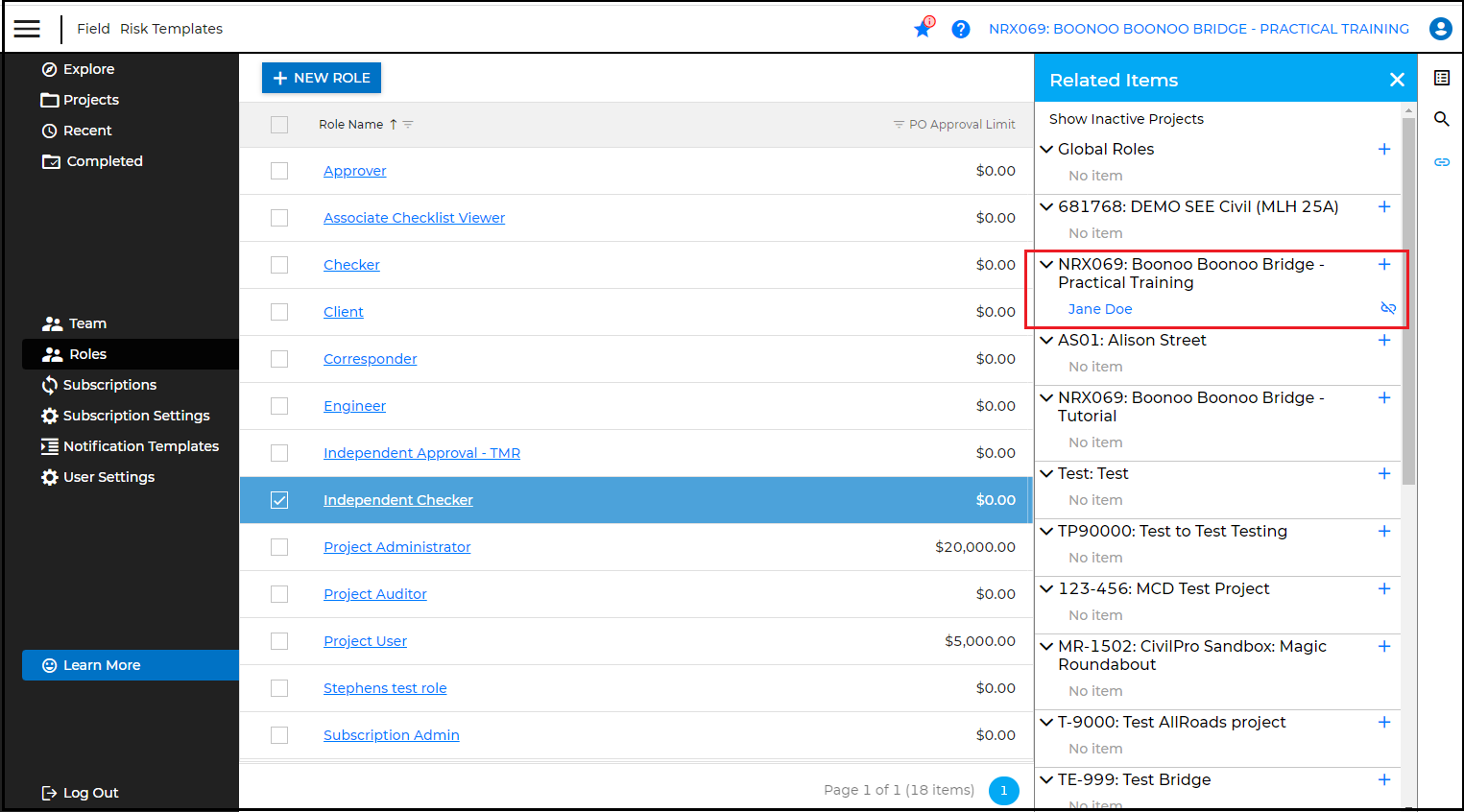Open the list view panel icon
This screenshot has width=1464, height=812.
tap(1441, 78)
